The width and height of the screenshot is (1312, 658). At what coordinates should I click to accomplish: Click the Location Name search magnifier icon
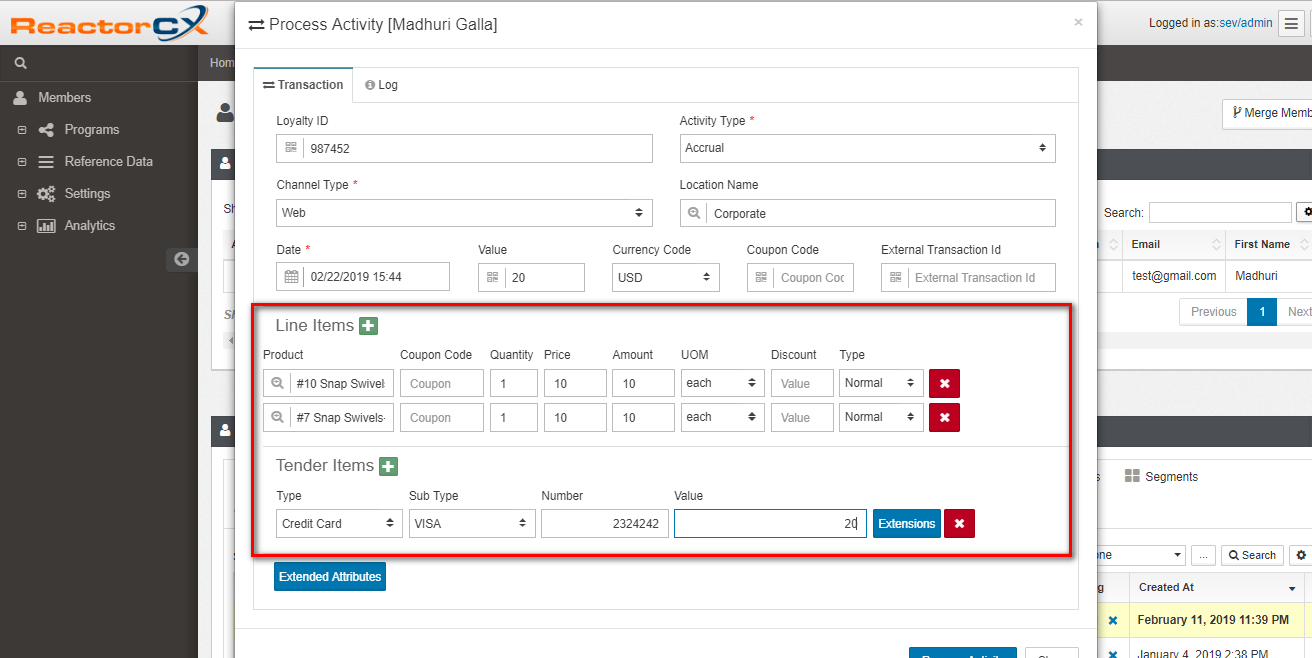(x=693, y=213)
